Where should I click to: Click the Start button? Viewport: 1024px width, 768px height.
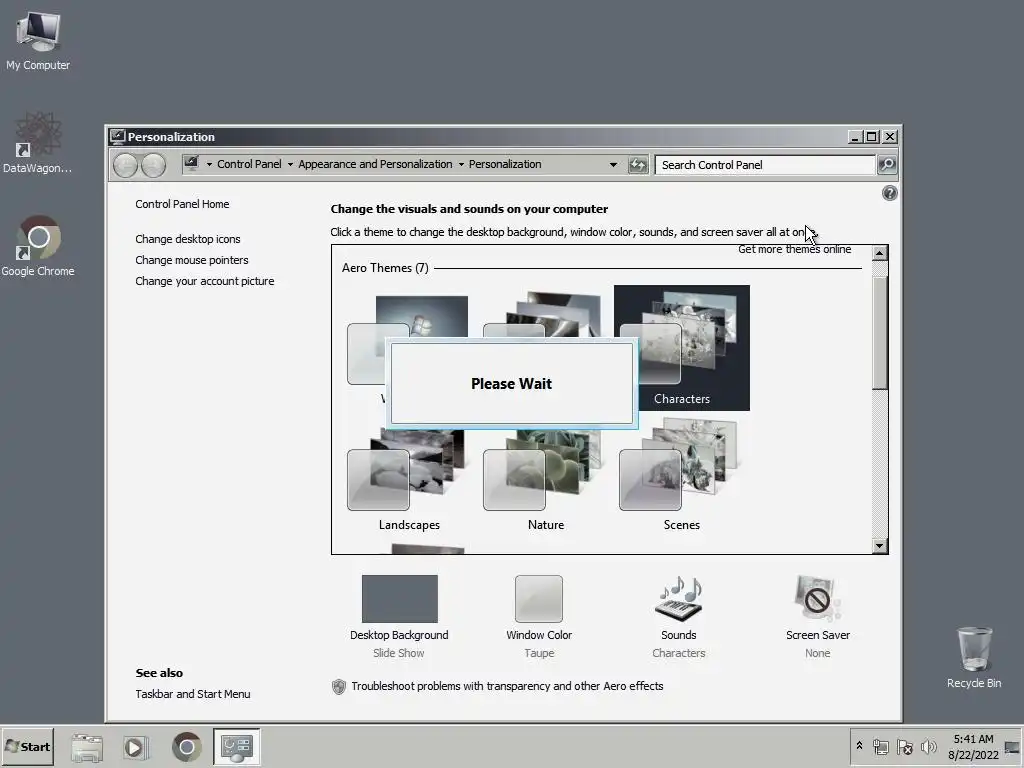coord(27,746)
